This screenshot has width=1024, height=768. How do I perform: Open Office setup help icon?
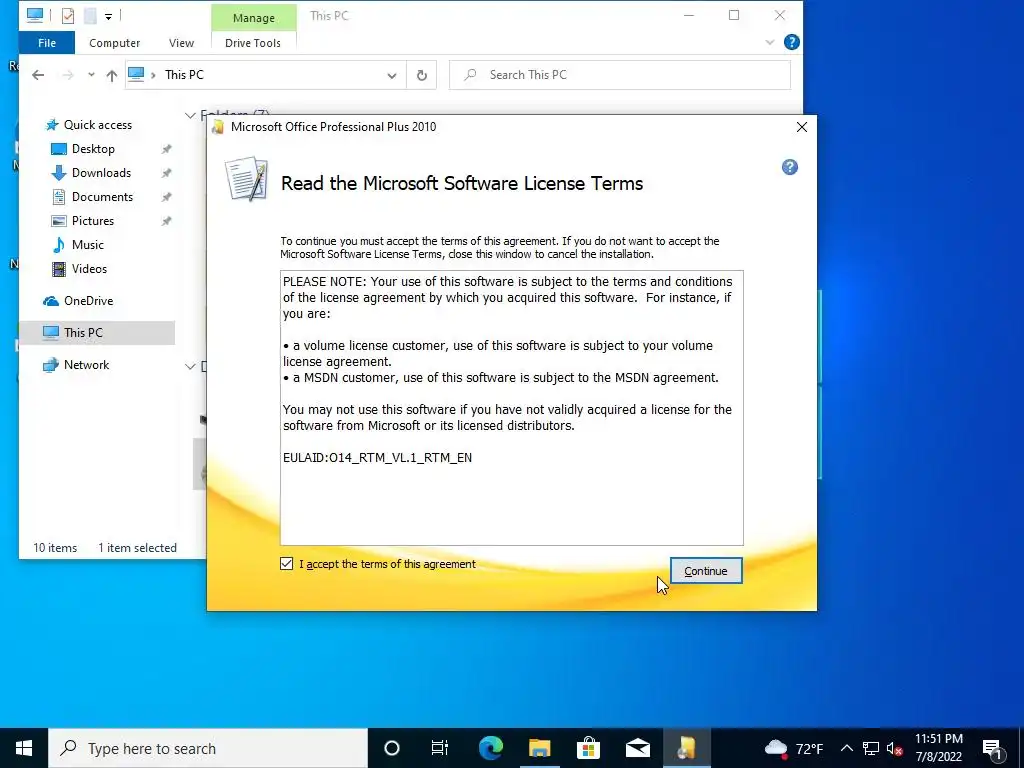tap(790, 167)
